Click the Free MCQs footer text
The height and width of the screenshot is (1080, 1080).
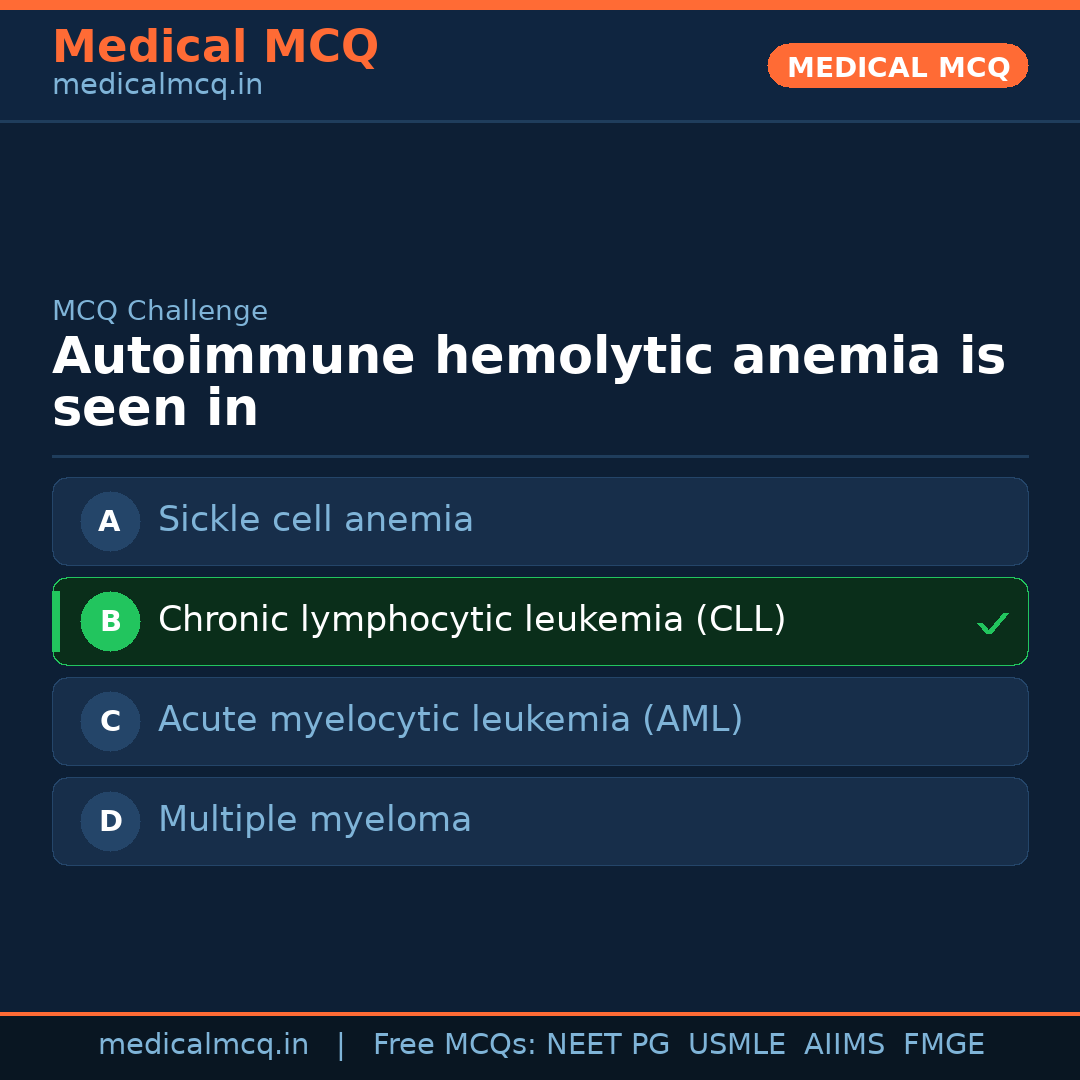[x=453, y=1045]
